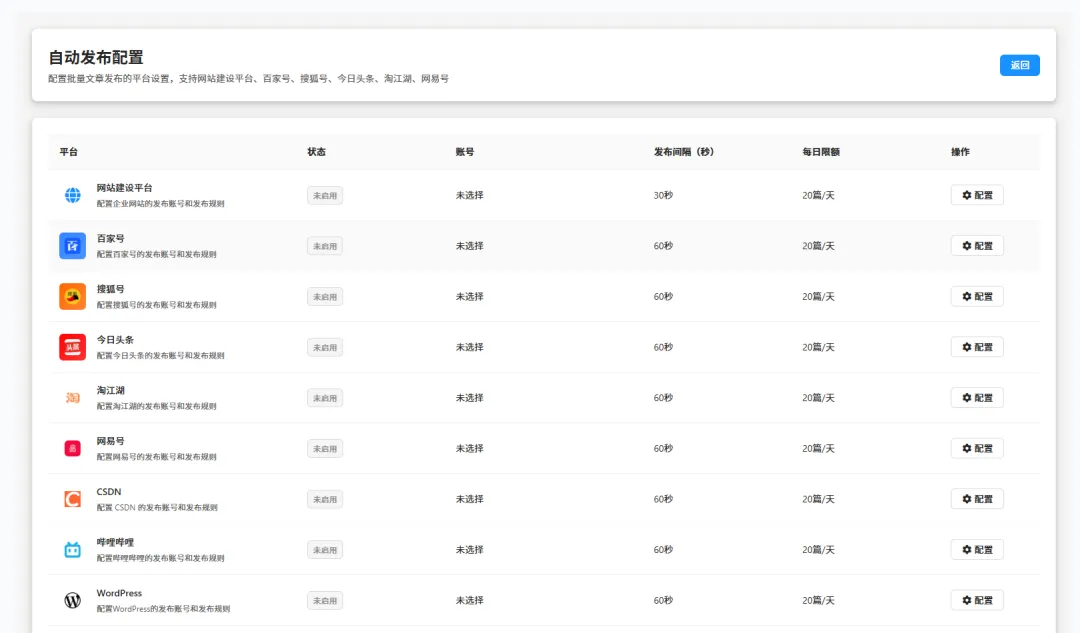This screenshot has height=633, width=1080.
Task: Click 未启用 status badge for WordPress
Action: tap(324, 601)
